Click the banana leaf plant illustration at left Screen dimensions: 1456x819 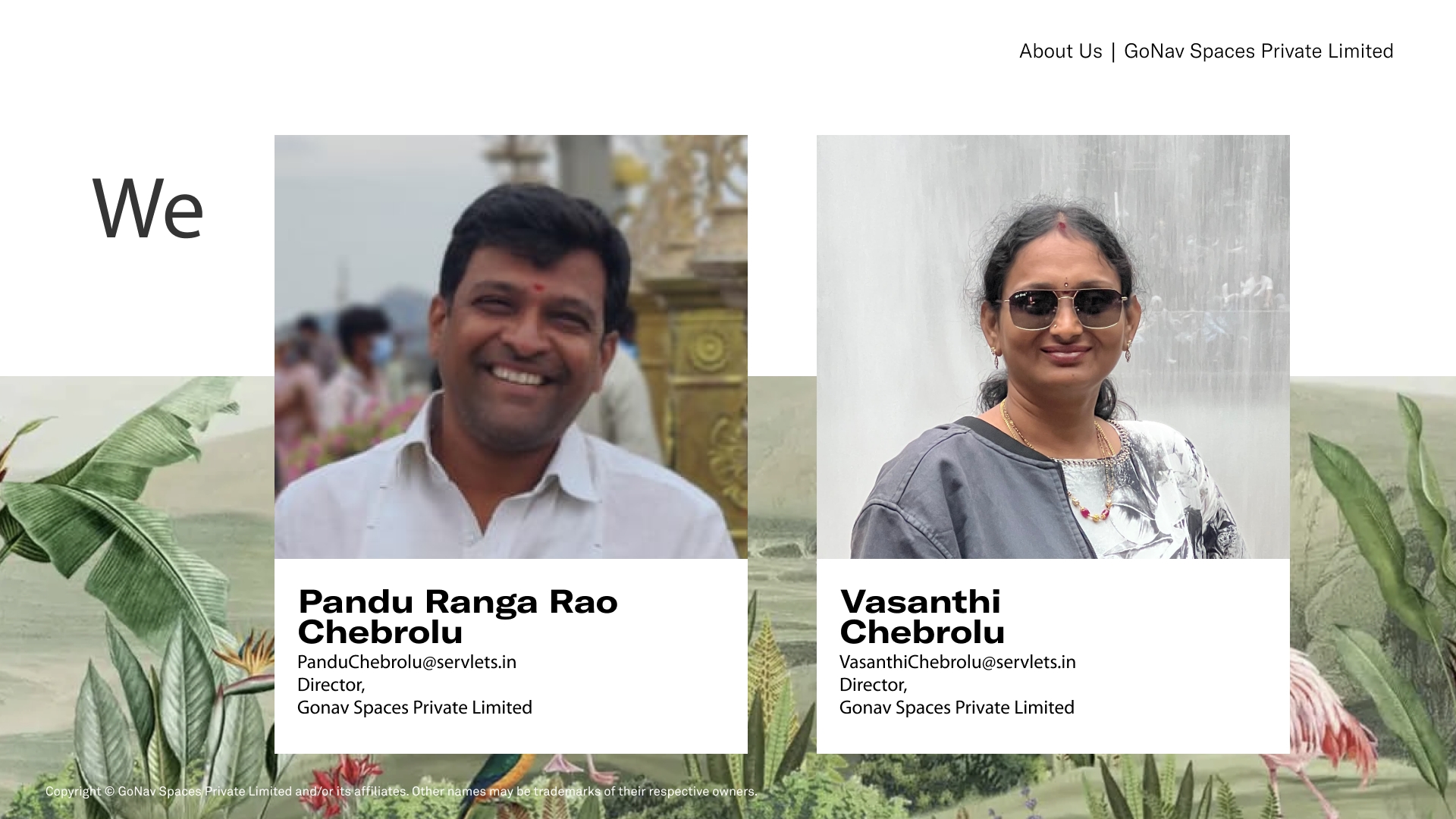(114, 493)
